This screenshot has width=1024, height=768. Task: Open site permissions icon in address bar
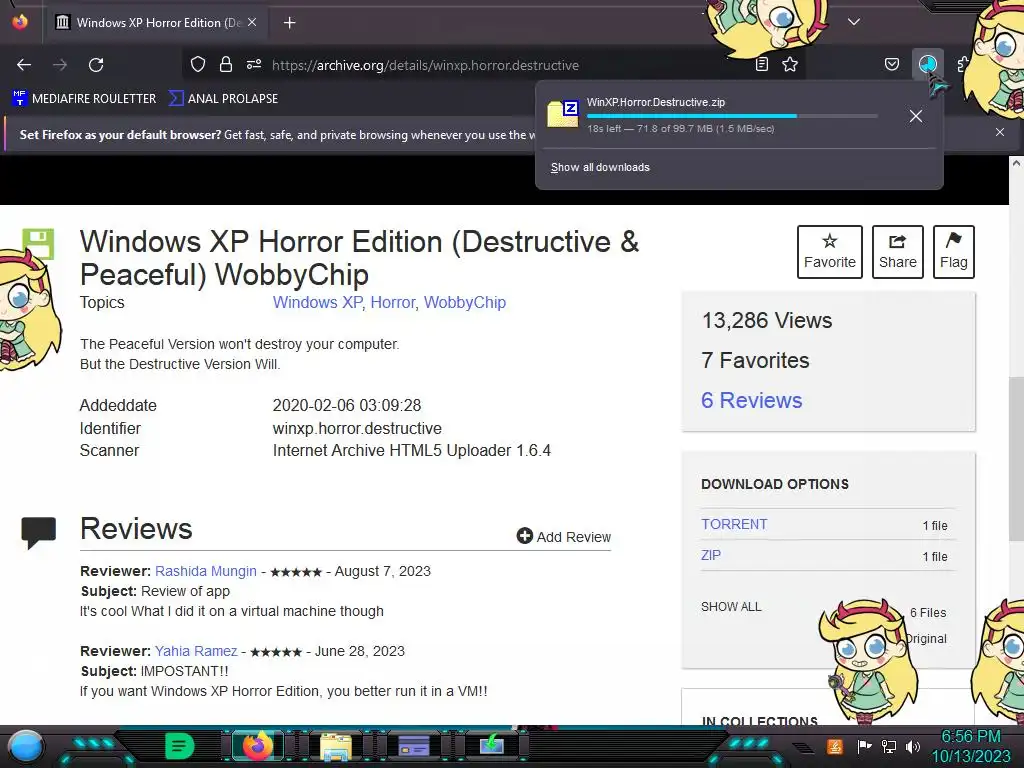(254, 65)
